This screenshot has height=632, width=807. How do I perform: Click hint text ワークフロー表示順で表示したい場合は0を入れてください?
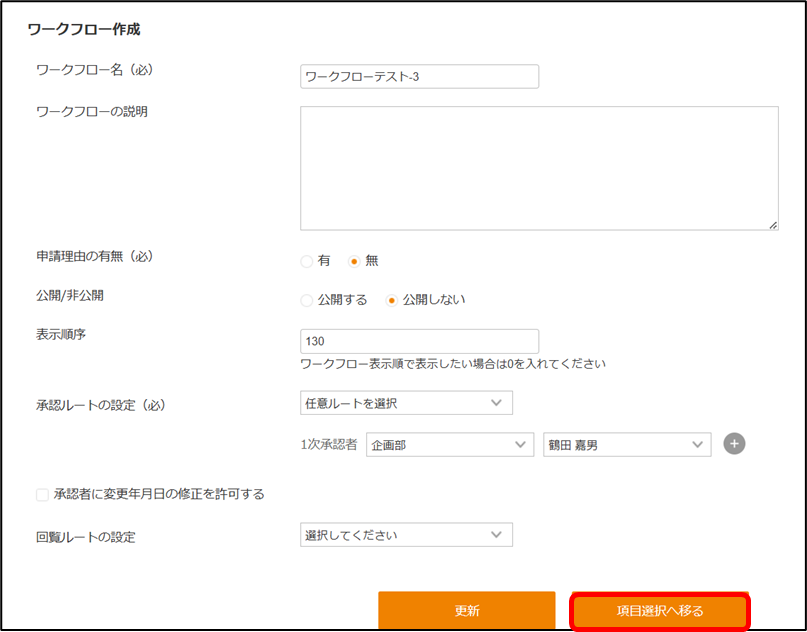(x=453, y=364)
